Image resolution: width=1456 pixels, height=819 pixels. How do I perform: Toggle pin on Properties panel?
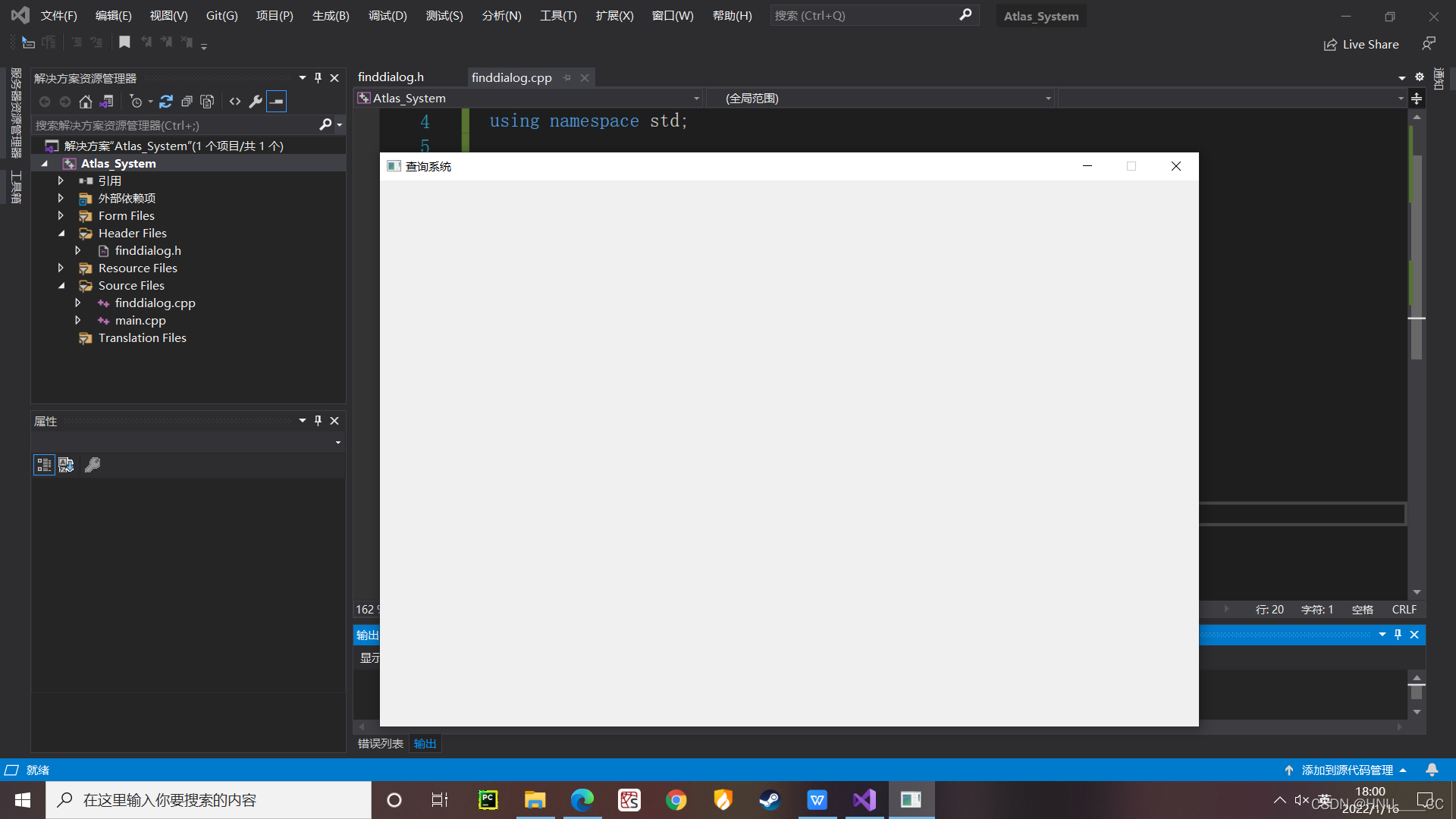tap(318, 421)
